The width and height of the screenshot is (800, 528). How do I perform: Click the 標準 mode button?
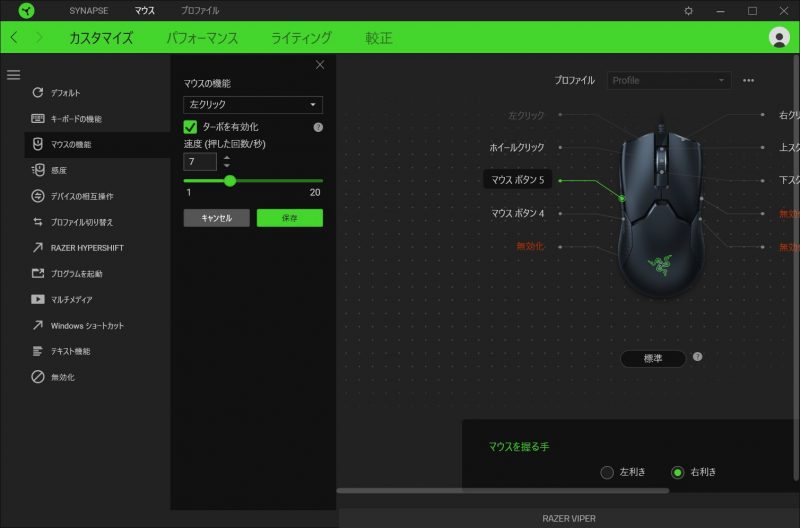pos(653,359)
